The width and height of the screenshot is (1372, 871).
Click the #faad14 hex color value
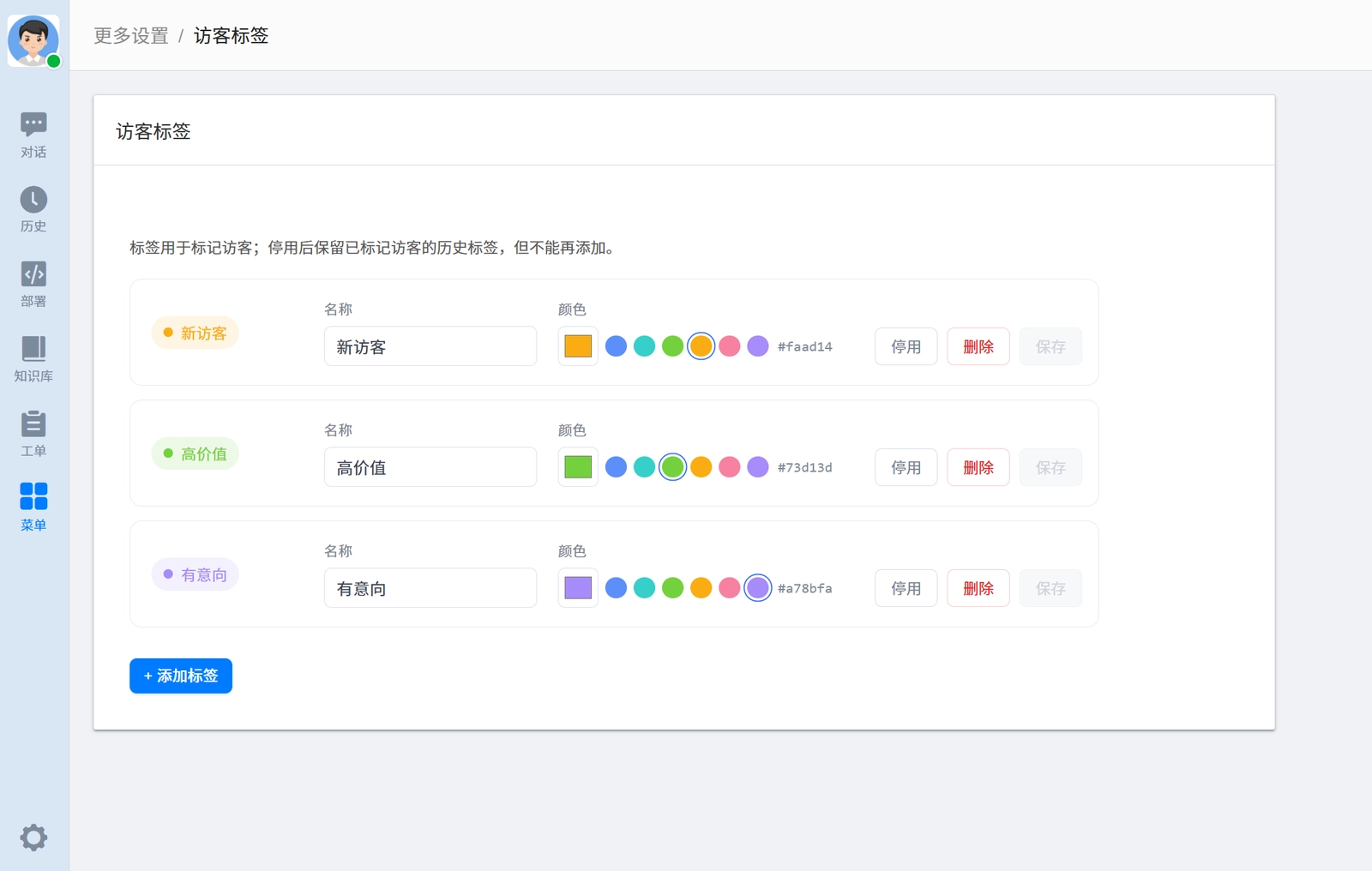coord(804,346)
